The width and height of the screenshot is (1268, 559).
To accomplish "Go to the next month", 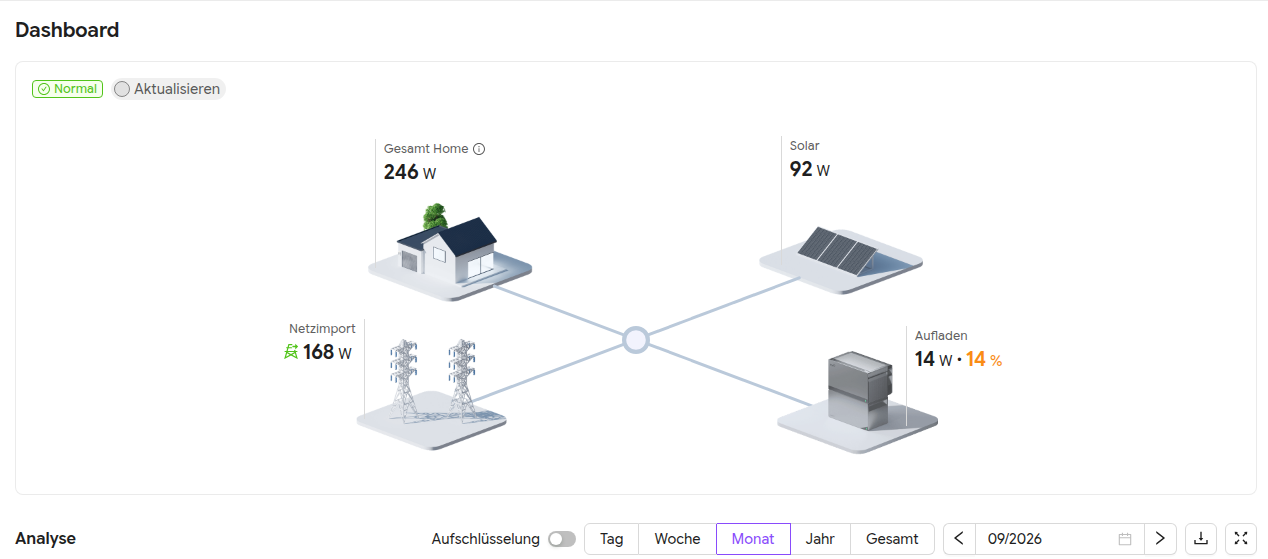I will tap(1160, 539).
